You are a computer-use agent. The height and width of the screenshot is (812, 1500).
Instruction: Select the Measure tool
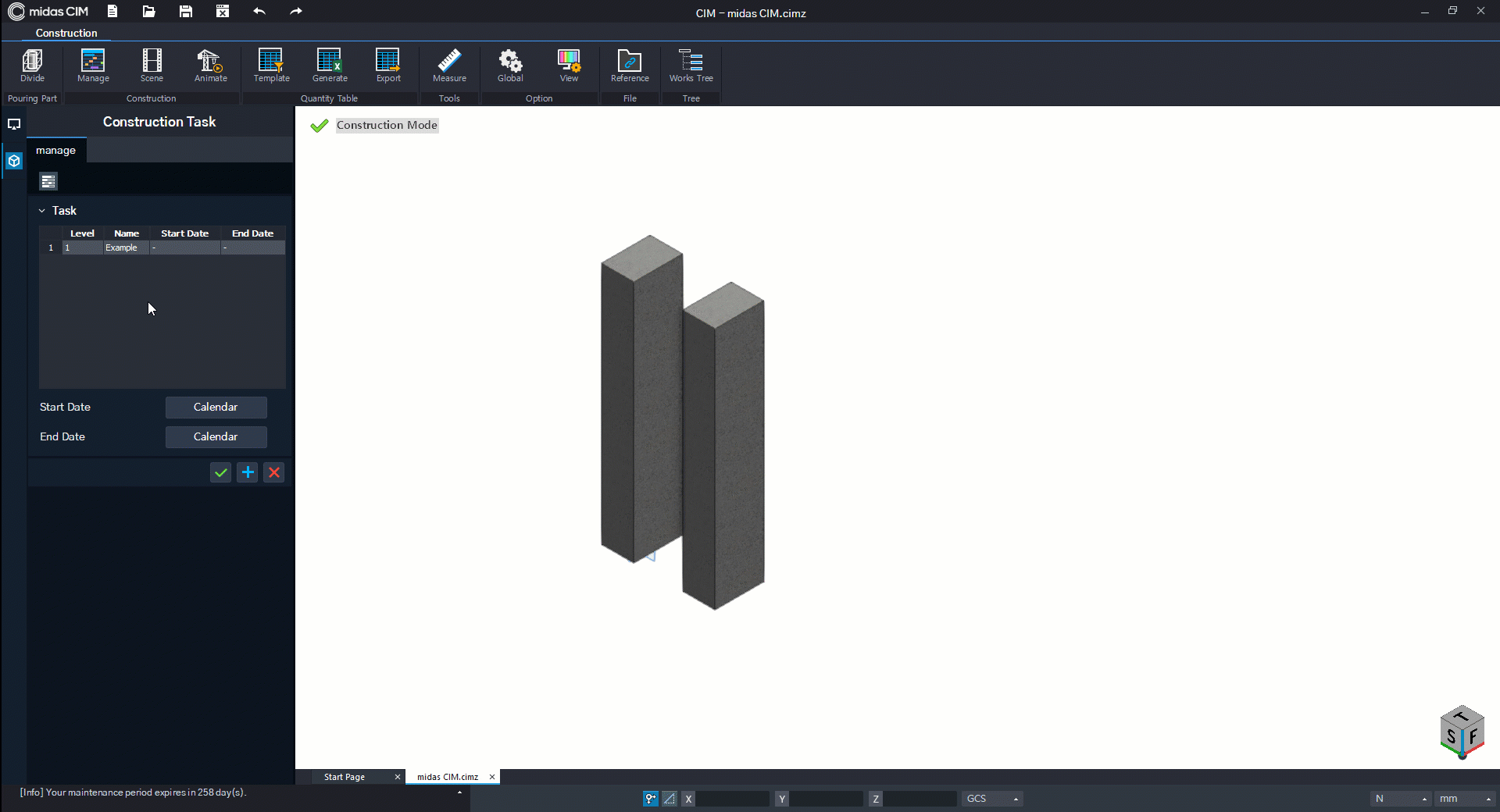(449, 66)
